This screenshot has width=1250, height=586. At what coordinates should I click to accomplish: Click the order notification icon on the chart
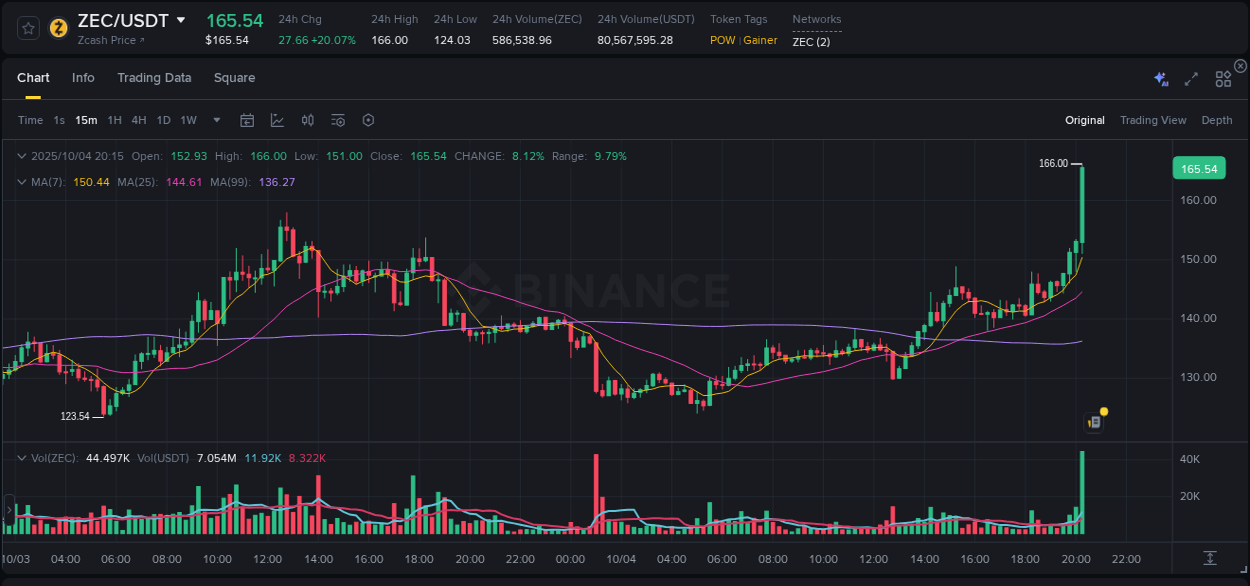pos(1093,421)
